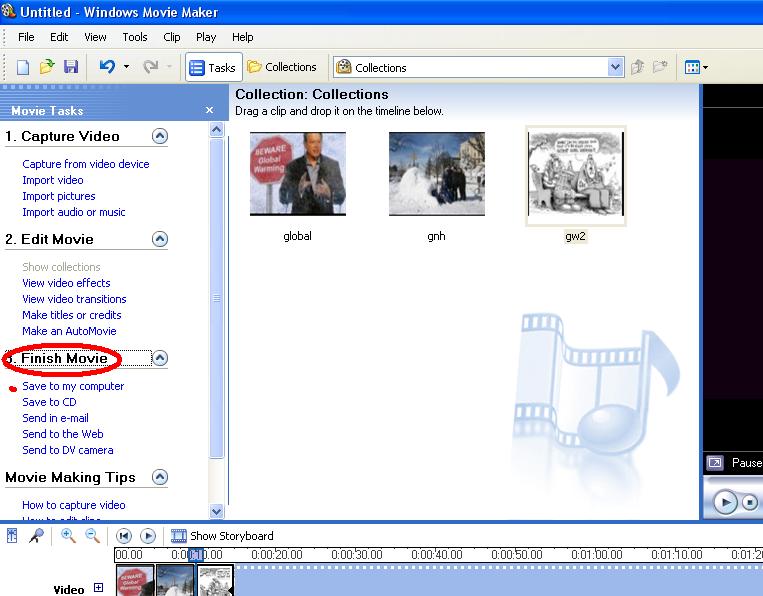
Task: Click the Up One Level icon
Action: tap(637, 67)
